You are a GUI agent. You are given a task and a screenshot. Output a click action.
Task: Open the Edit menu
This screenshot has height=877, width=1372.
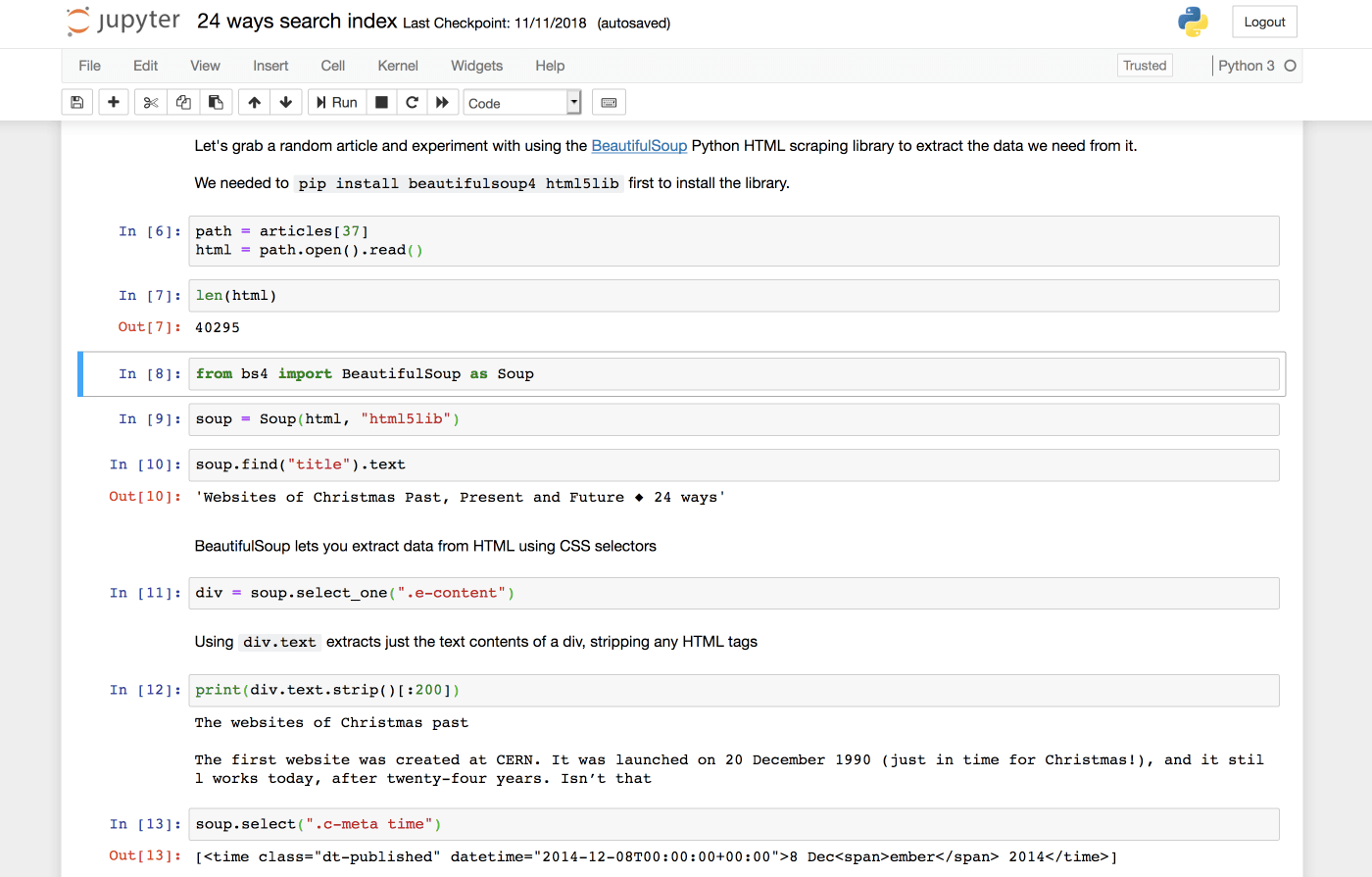(145, 66)
